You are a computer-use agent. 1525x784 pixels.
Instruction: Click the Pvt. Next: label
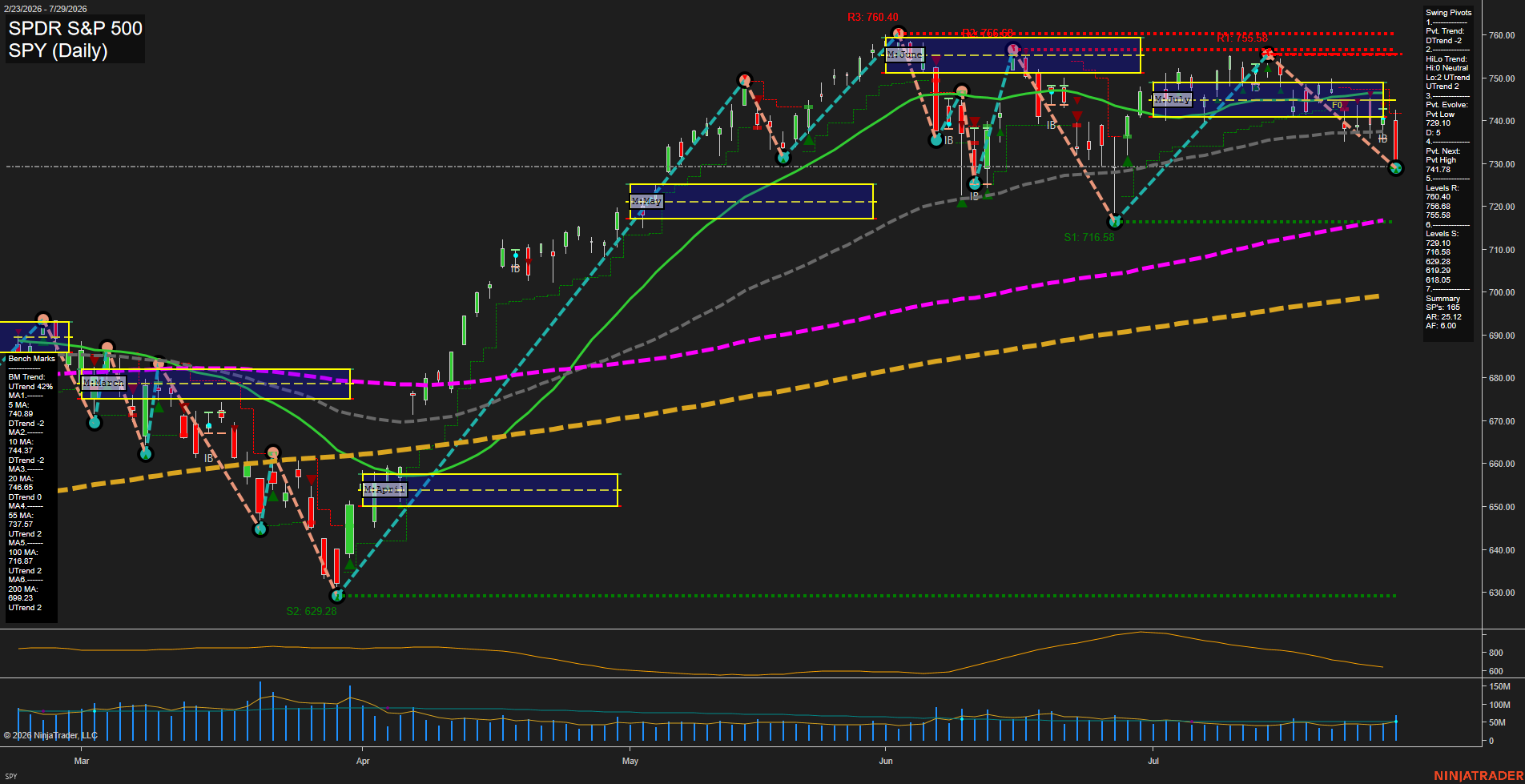pyautogui.click(x=1443, y=151)
